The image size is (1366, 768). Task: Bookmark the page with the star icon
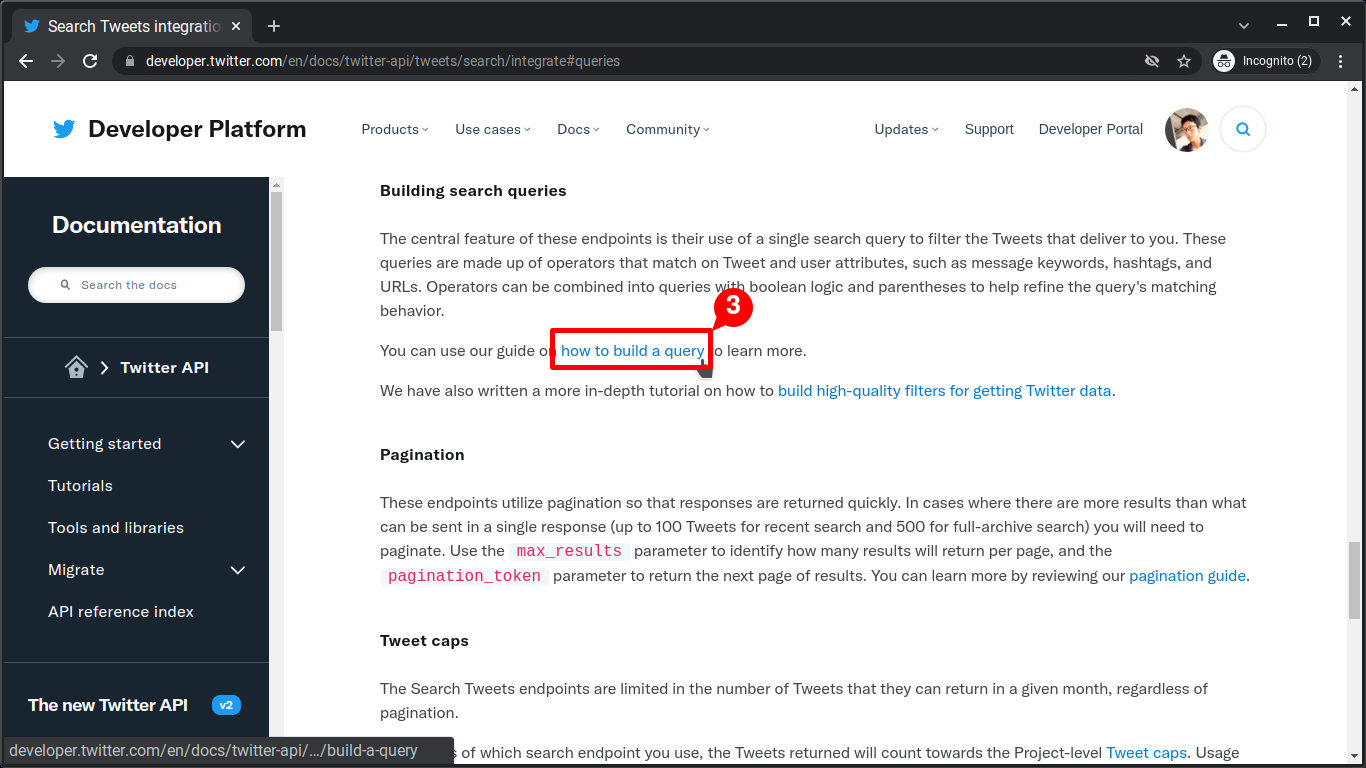1184,61
